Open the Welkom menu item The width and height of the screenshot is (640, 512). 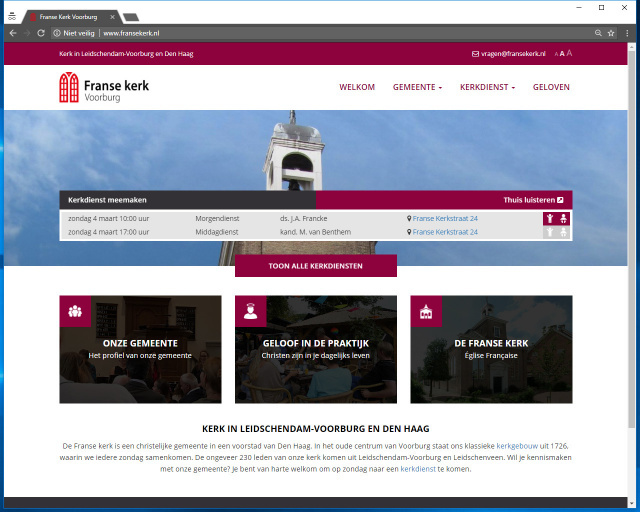point(357,87)
